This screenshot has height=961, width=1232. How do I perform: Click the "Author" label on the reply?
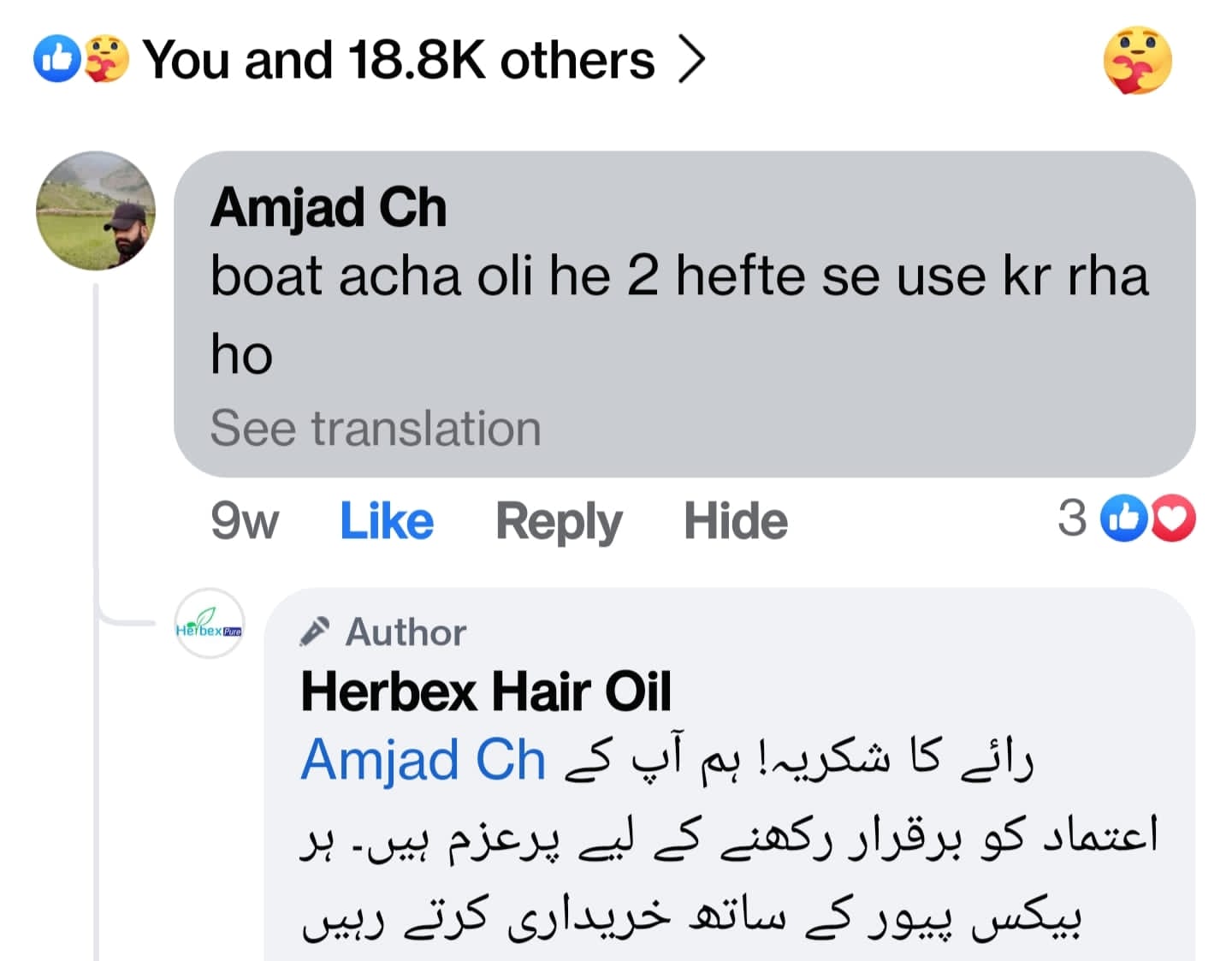click(406, 632)
